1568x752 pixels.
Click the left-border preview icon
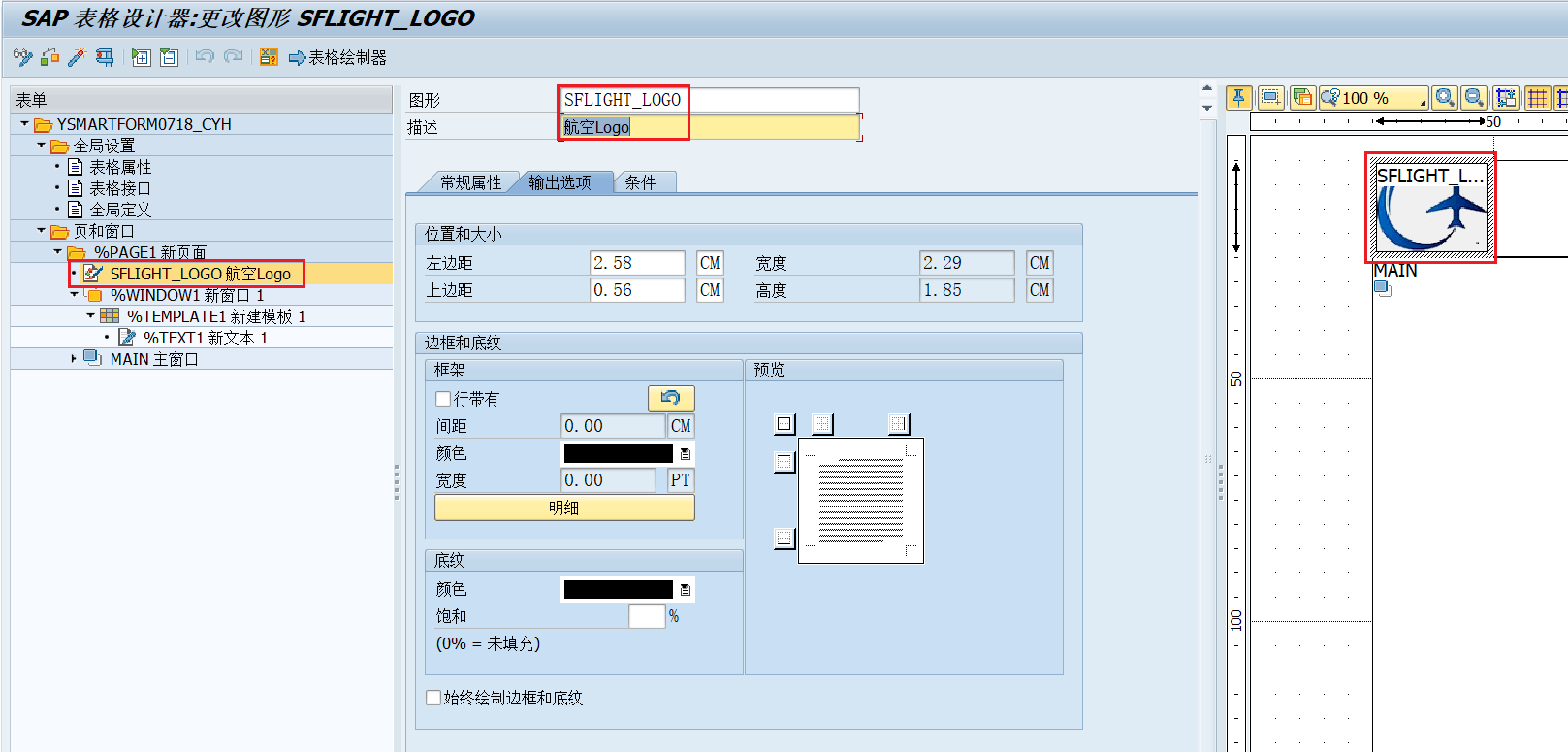tap(822, 424)
